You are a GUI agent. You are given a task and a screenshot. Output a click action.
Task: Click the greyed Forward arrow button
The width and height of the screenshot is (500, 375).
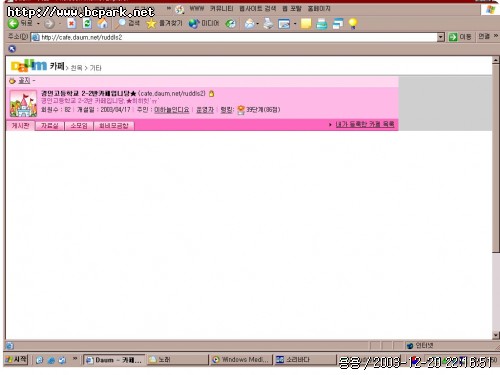49,24
